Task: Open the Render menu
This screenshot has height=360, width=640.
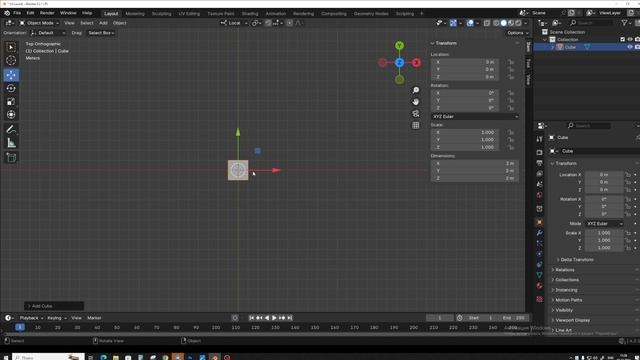Action: click(47, 13)
